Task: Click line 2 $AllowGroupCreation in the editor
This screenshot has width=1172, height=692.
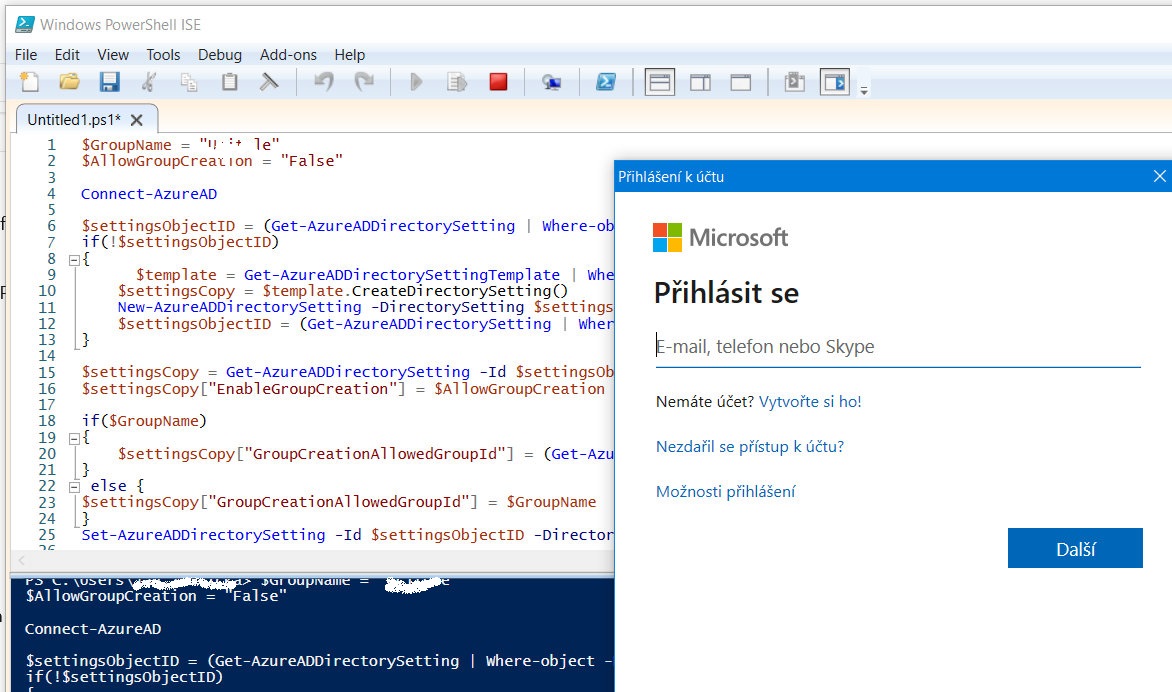Action: tap(212, 161)
